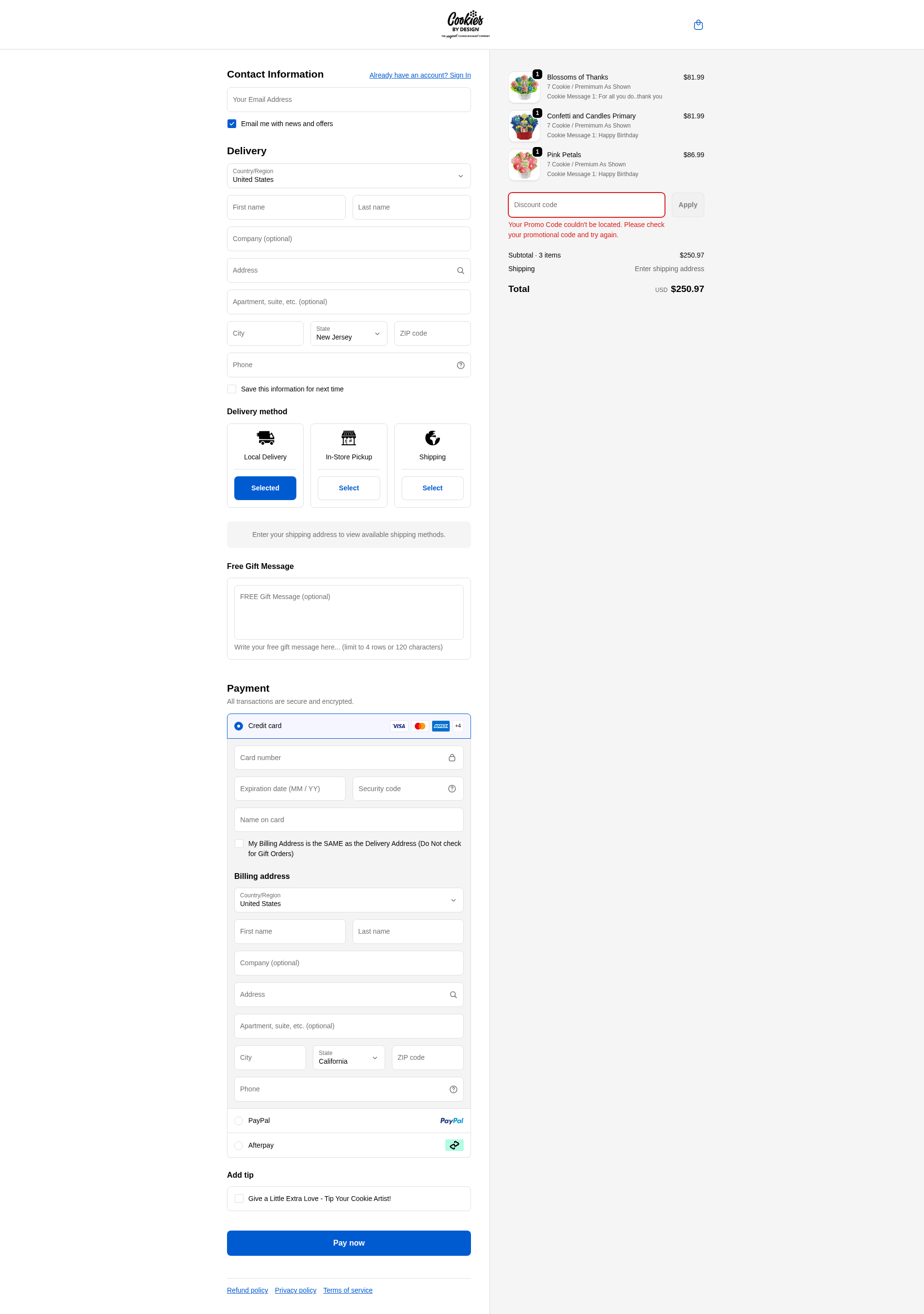The width and height of the screenshot is (924, 1314).
Task: Select the Shipping delivery method
Action: click(432, 488)
